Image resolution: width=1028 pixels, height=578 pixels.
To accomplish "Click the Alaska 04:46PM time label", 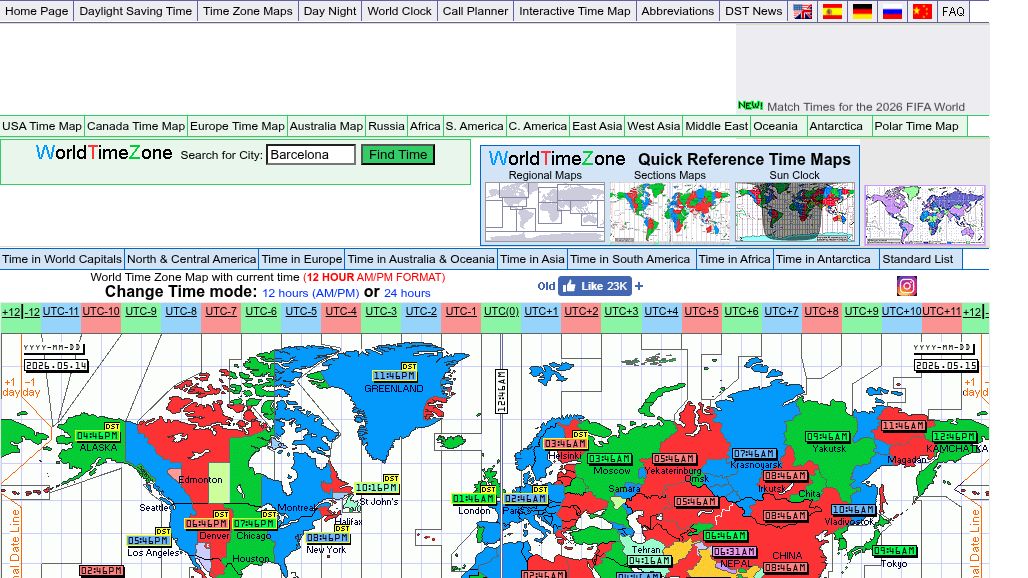I will click(x=98, y=435).
